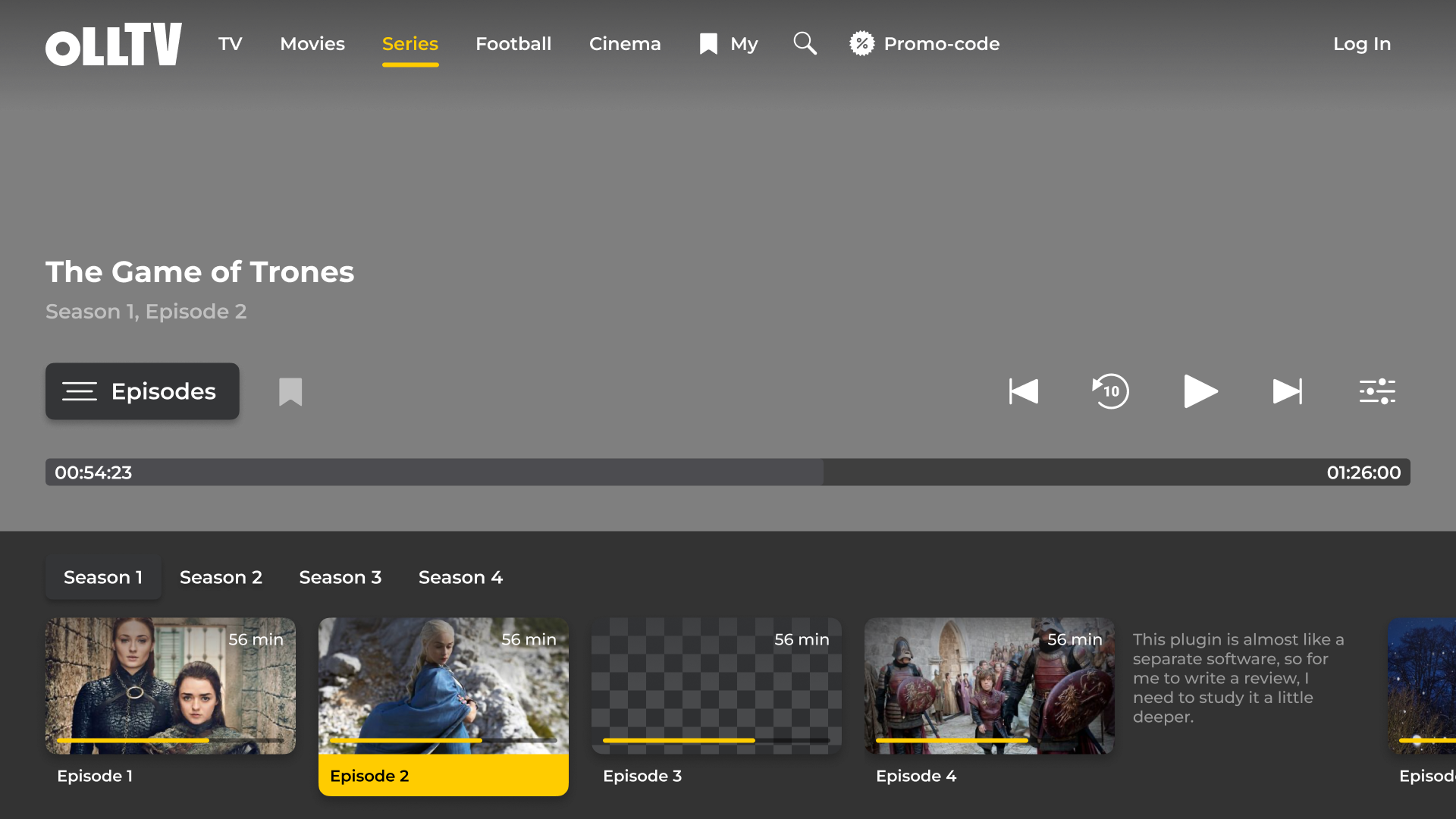Click the title 'The Game of Trones'
This screenshot has width=1456, height=819.
click(199, 271)
